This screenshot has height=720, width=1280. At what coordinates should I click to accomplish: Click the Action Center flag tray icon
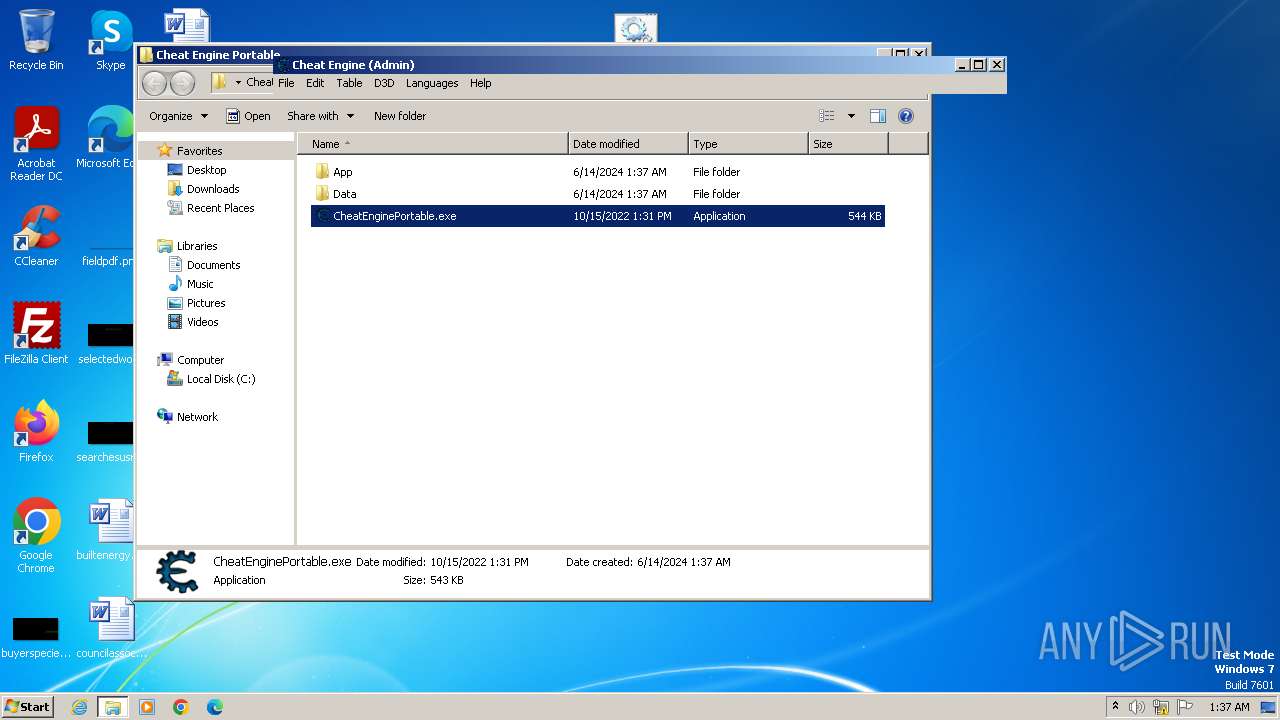1185,707
